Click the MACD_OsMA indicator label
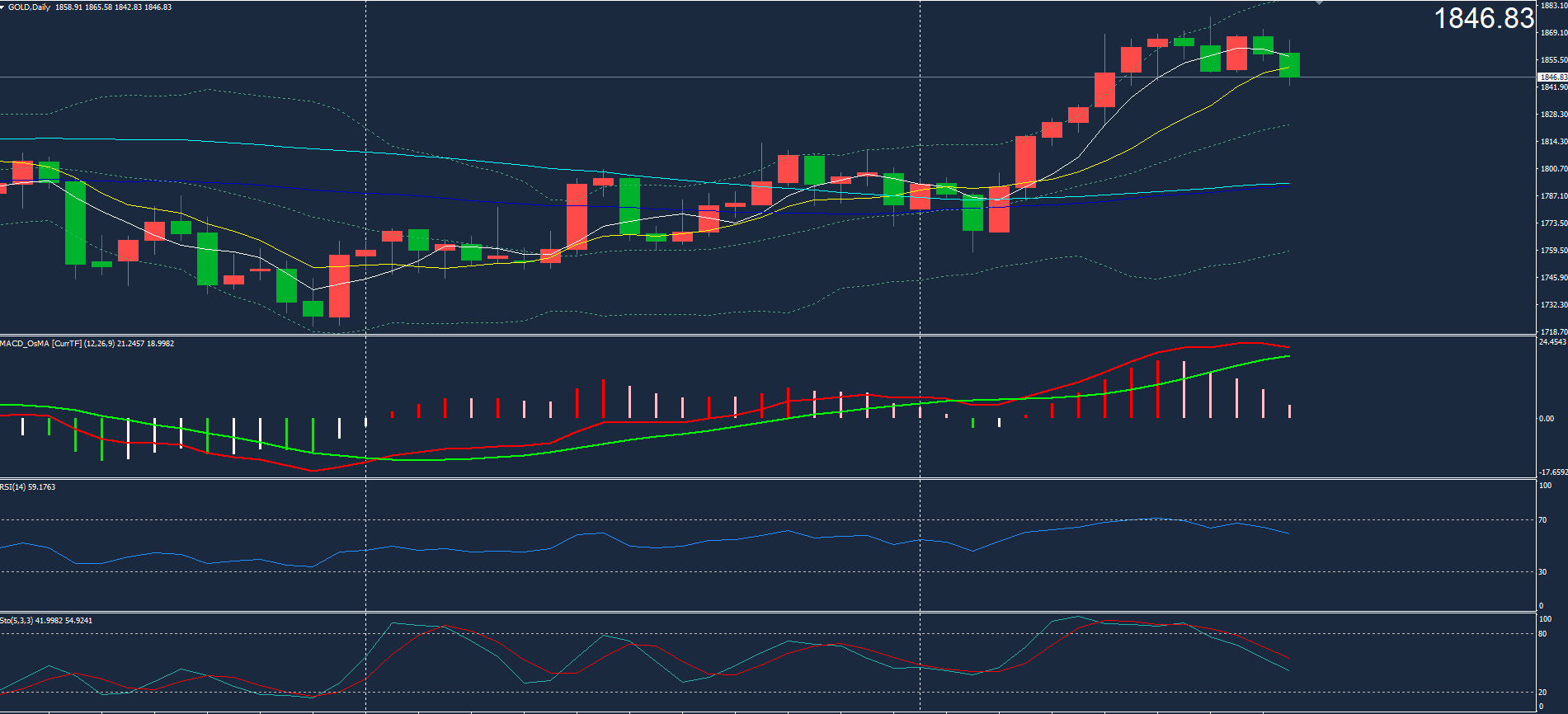1568x714 pixels. (87, 343)
